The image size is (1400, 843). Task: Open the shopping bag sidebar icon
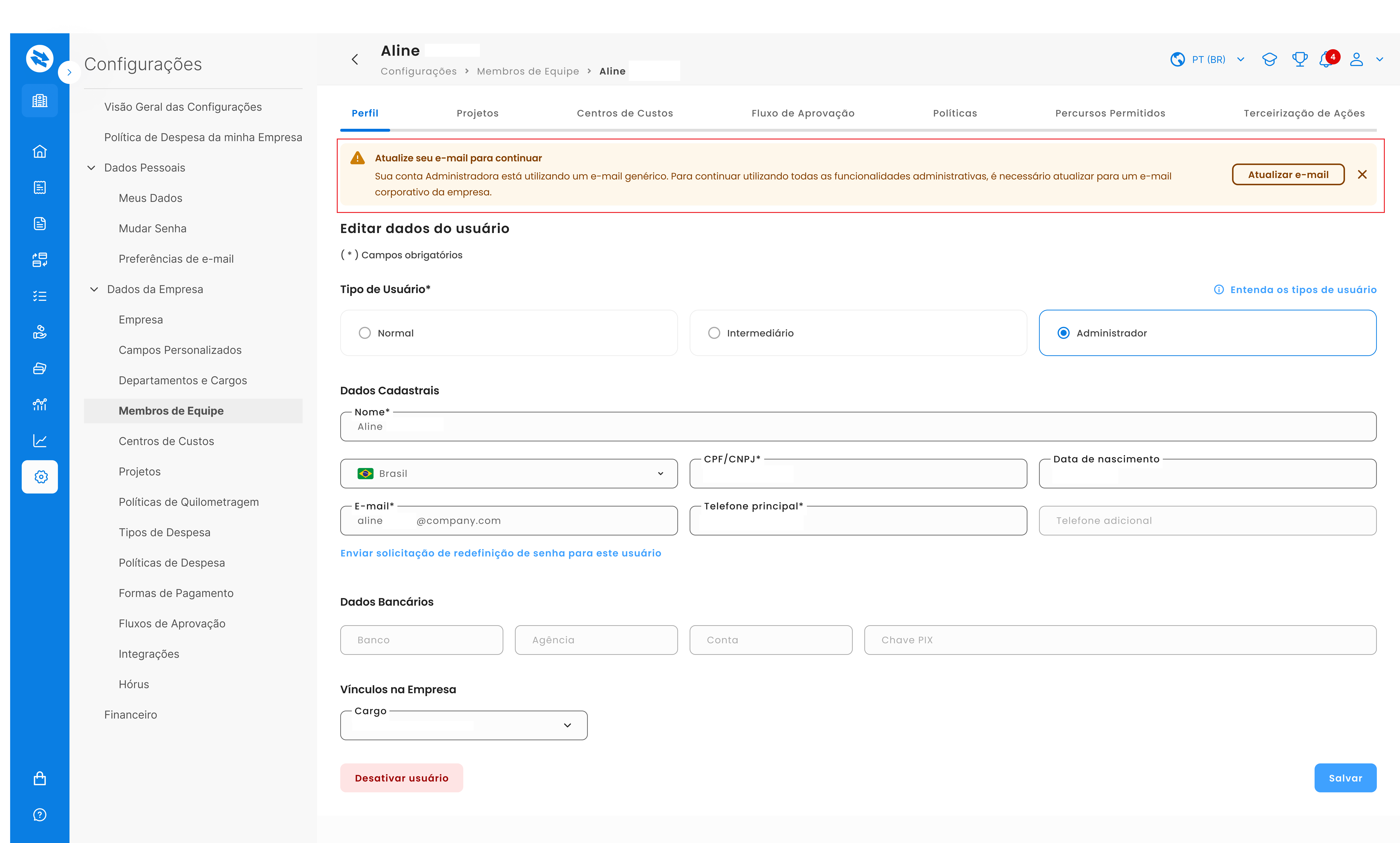(x=40, y=778)
